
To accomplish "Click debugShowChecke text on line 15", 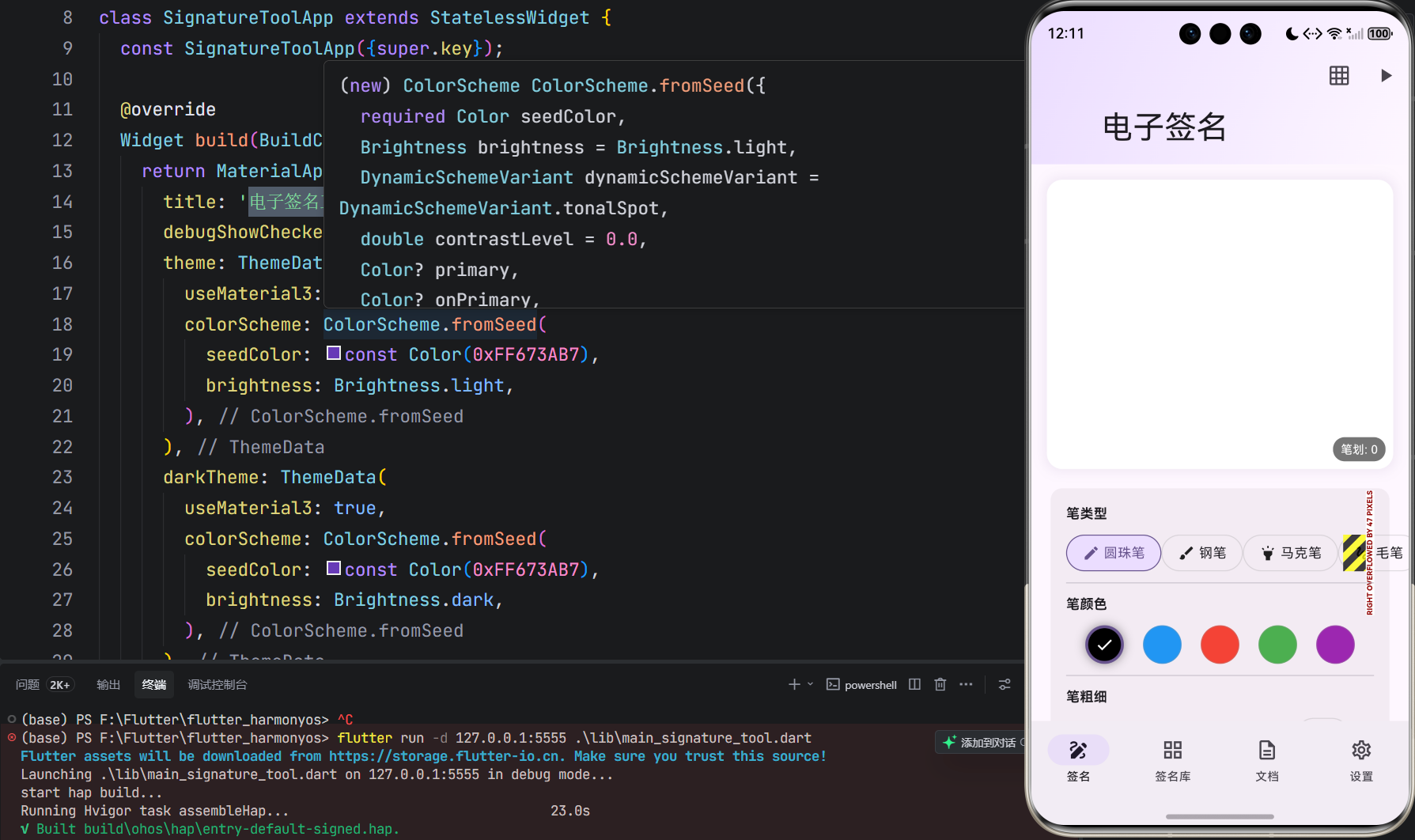I will (243, 232).
